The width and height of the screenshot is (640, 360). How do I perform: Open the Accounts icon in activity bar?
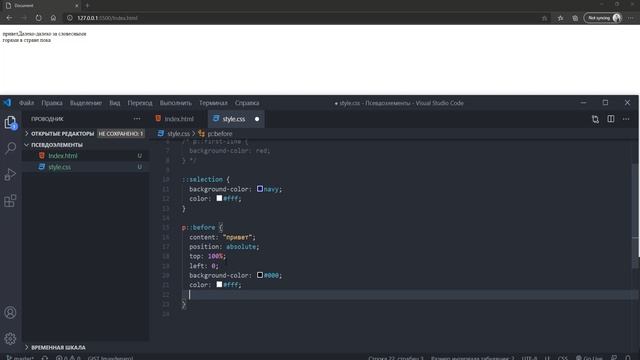point(10,313)
